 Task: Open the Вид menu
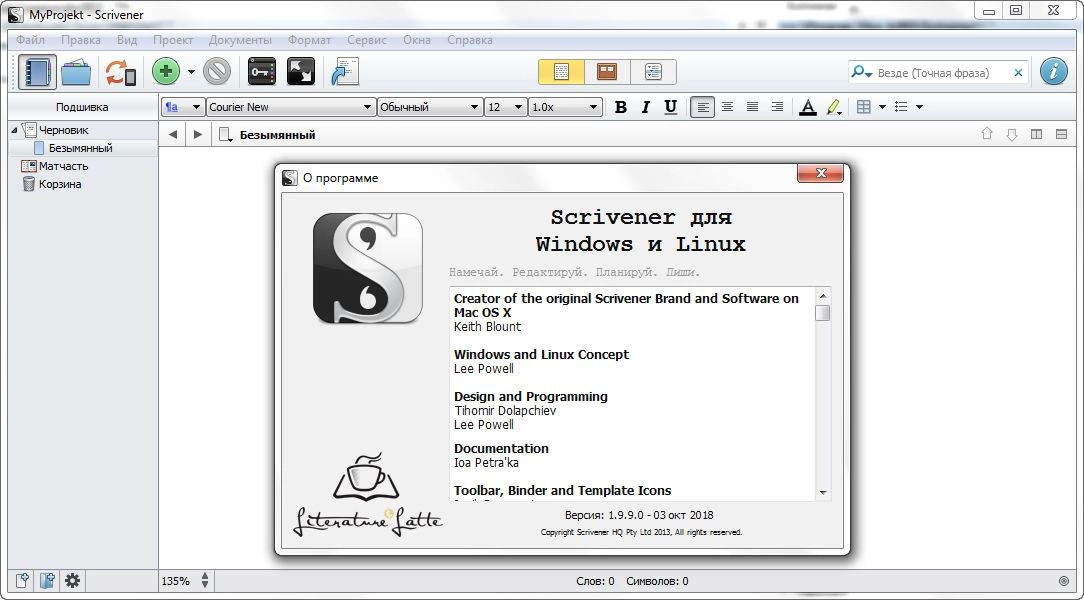point(127,40)
